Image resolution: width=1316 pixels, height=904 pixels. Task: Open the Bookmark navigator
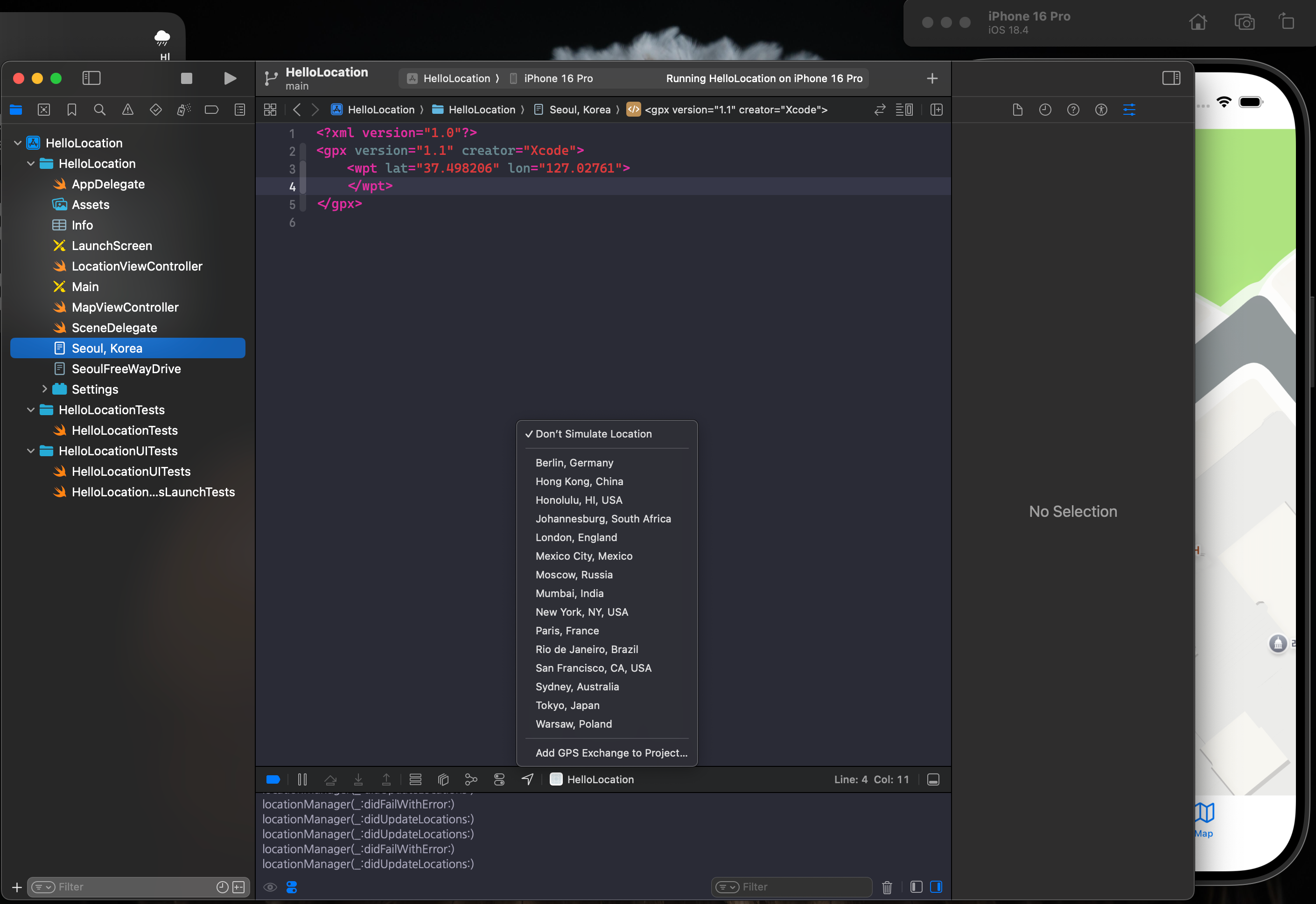pos(72,110)
